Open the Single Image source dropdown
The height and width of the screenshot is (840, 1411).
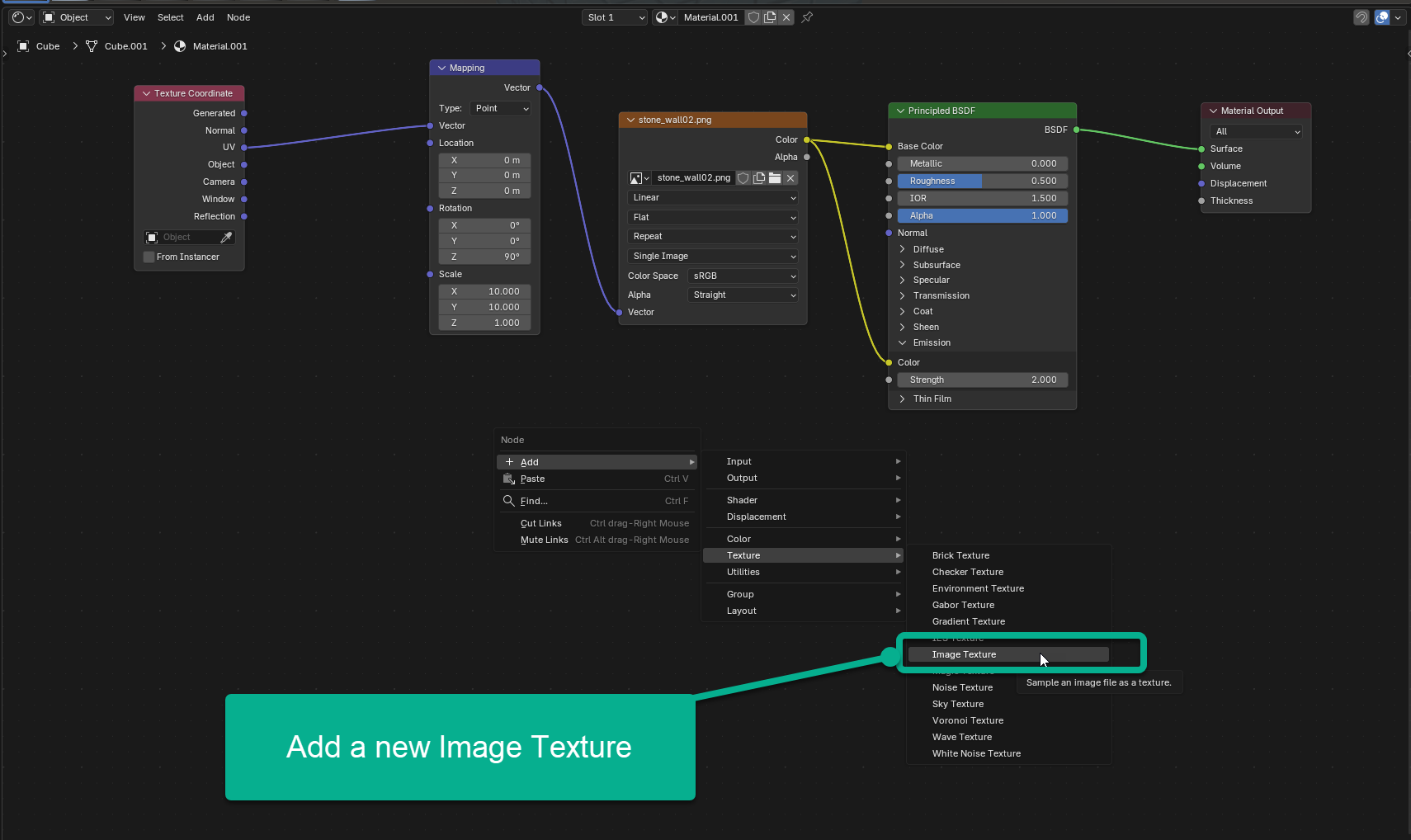pos(713,256)
